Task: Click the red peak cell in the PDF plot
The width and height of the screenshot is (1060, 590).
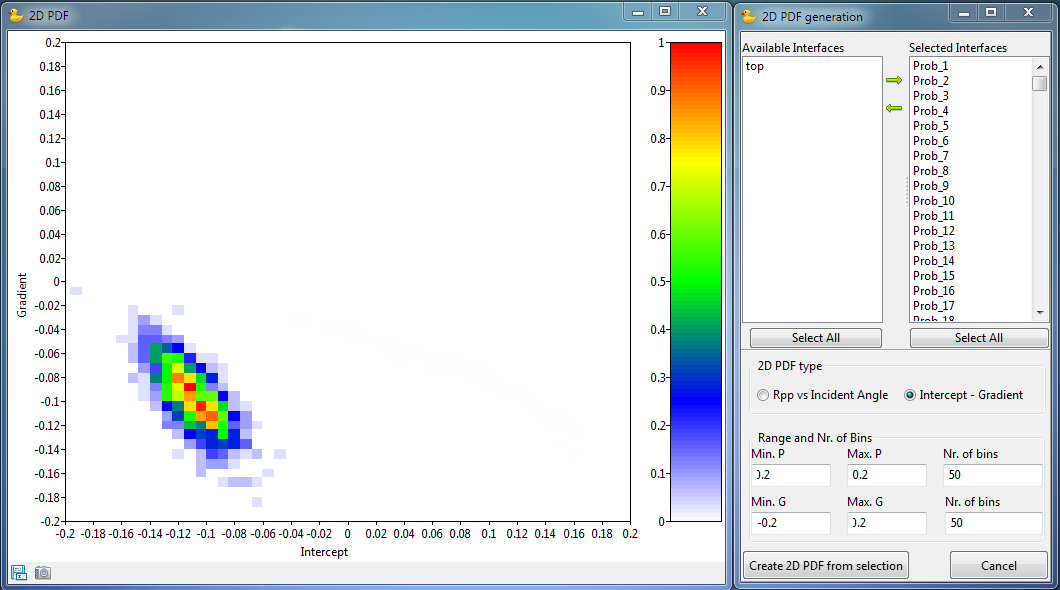Action: (190, 388)
